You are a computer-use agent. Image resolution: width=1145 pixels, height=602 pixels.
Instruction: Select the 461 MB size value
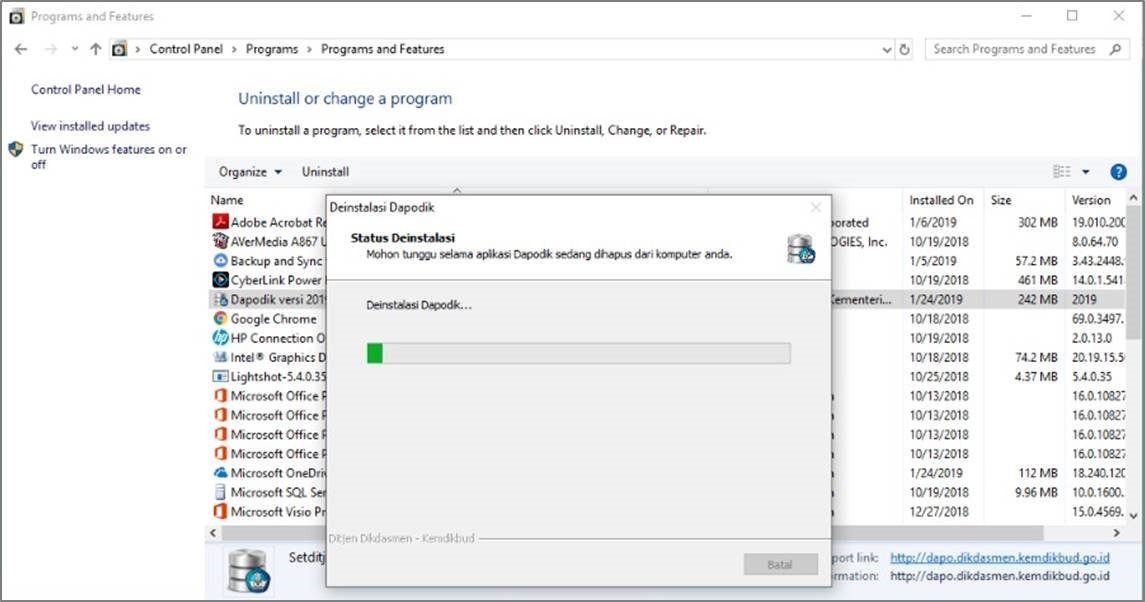pyautogui.click(x=1038, y=280)
